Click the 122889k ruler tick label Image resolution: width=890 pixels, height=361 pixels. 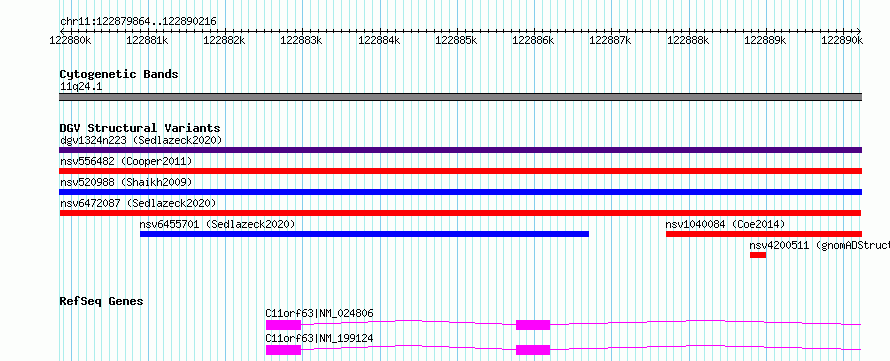coord(765,40)
